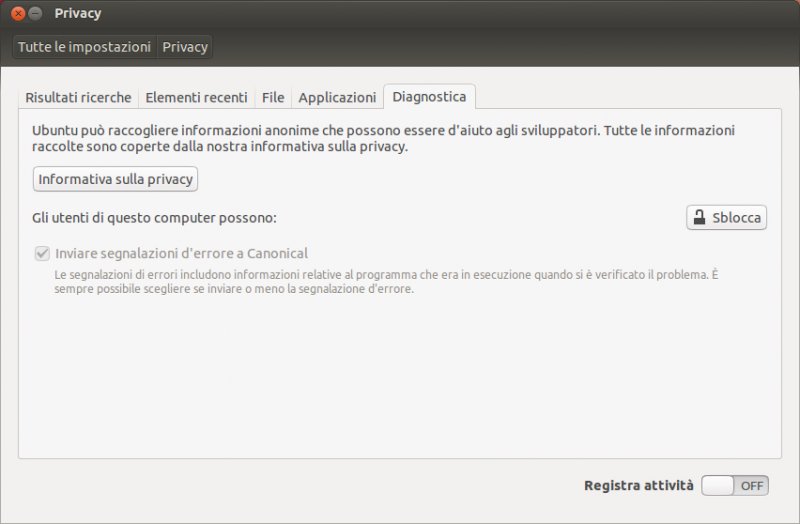Go back to Tutte le impostazioni

click(x=84, y=47)
